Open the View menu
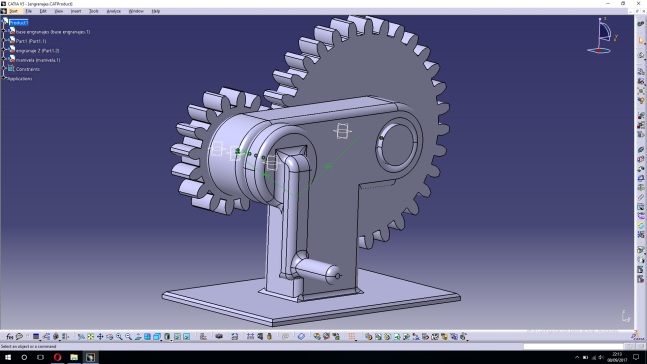647x364 pixels. [x=59, y=11]
